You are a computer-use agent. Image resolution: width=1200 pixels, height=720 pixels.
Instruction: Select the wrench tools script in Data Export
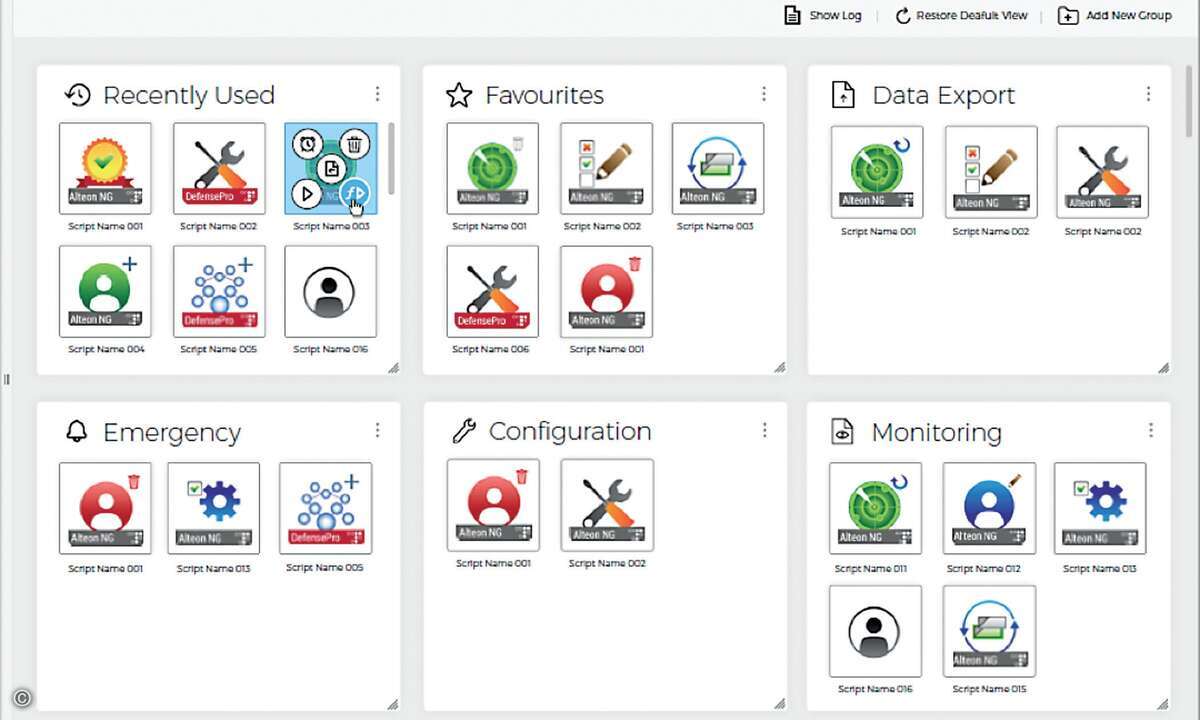click(x=1102, y=171)
